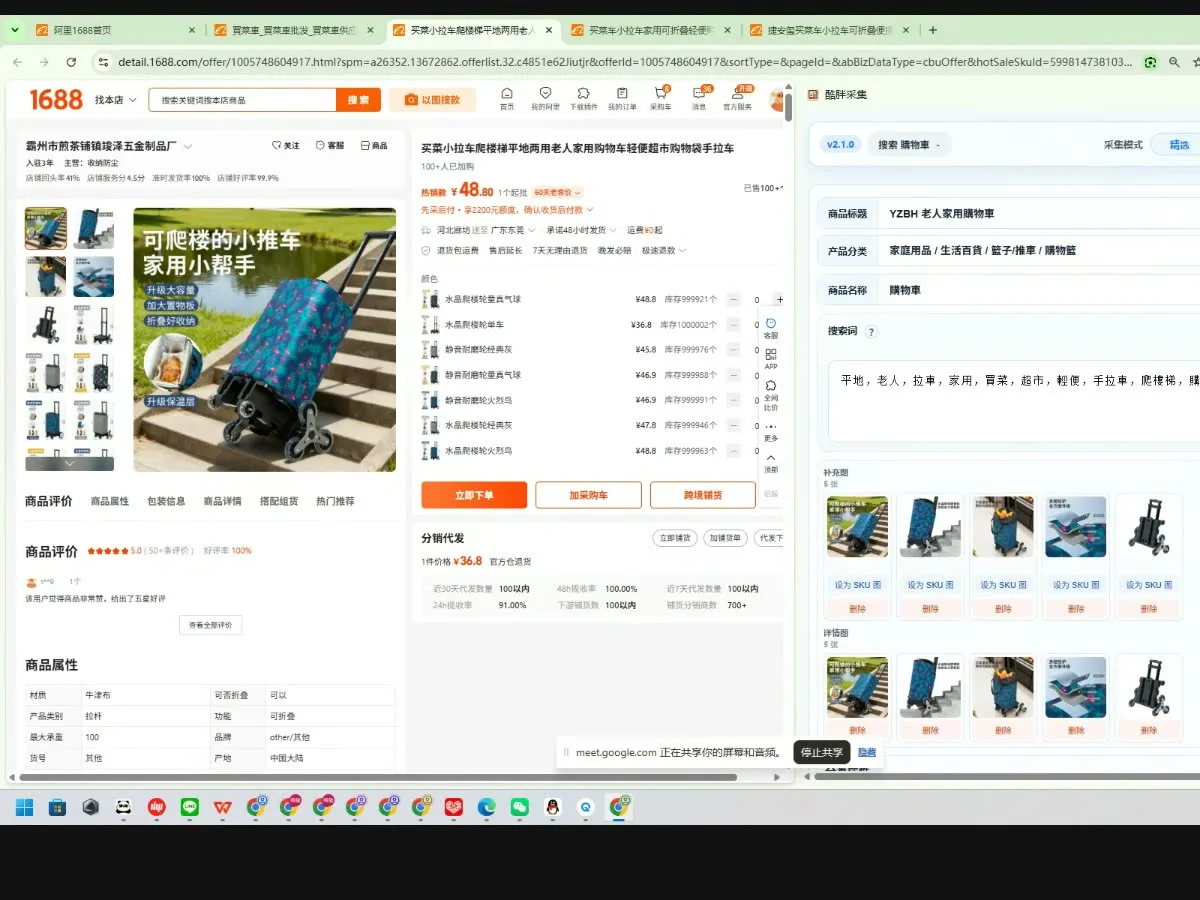This screenshot has width=1200, height=900.
Task: Click floating sidebar 更多 icon
Action: [771, 432]
